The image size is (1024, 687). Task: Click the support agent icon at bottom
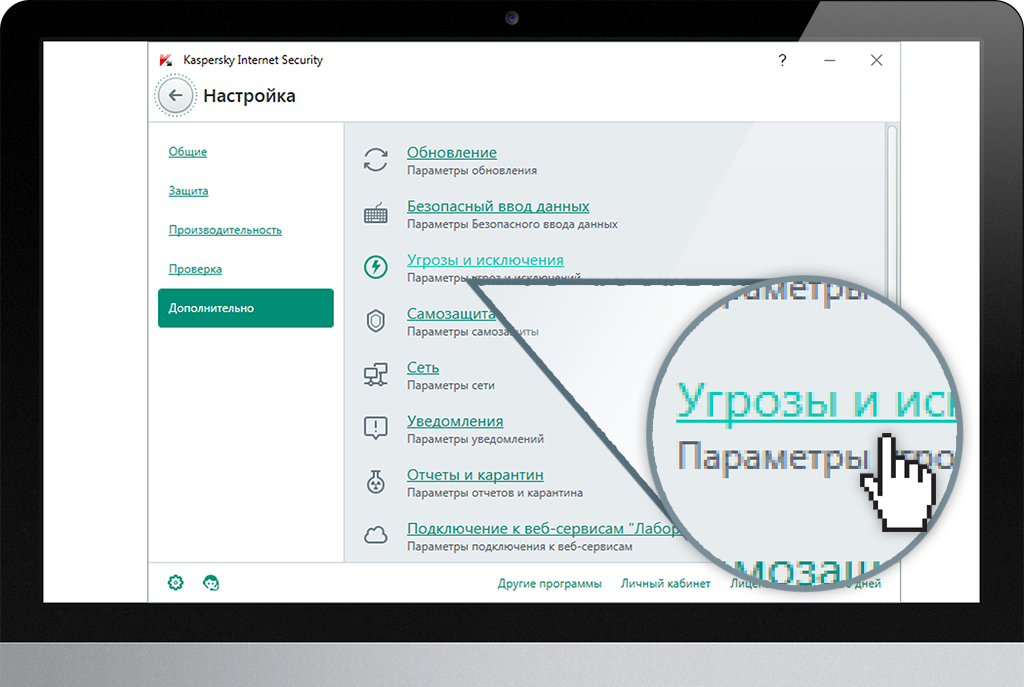click(211, 583)
